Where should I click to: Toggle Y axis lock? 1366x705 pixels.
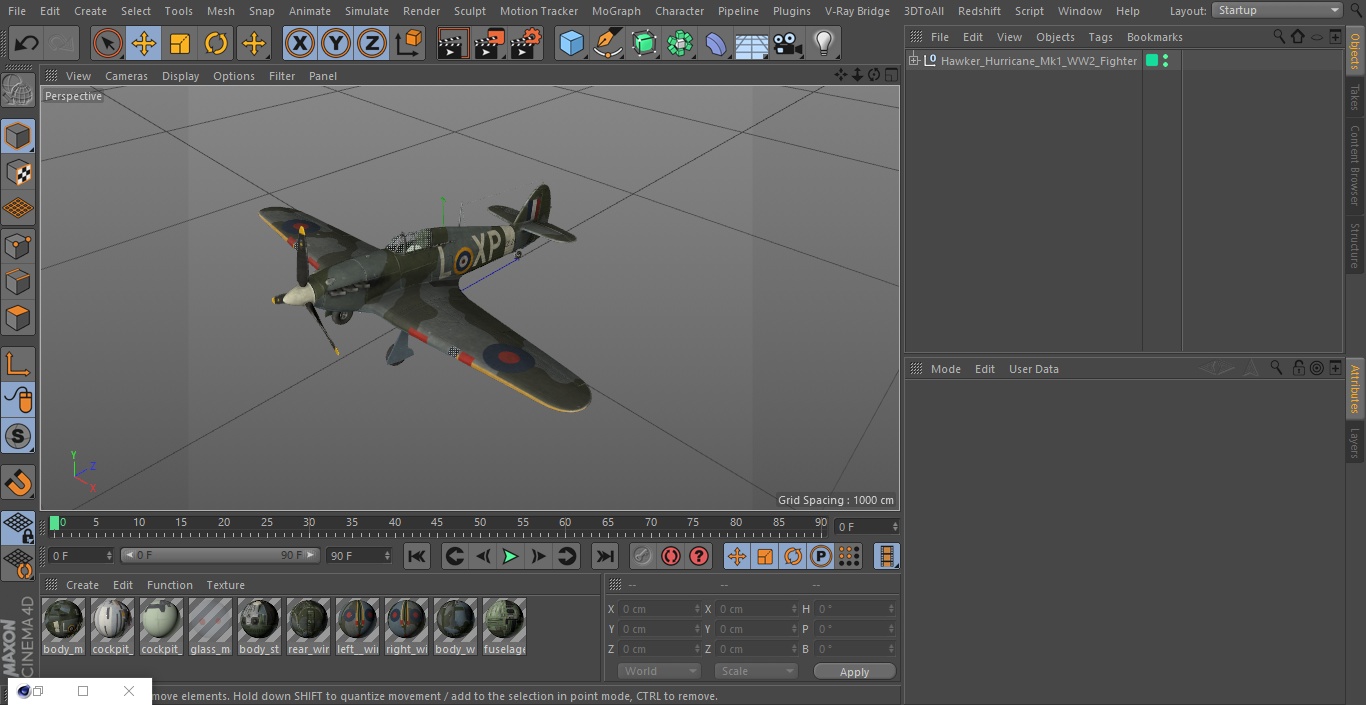pyautogui.click(x=336, y=43)
